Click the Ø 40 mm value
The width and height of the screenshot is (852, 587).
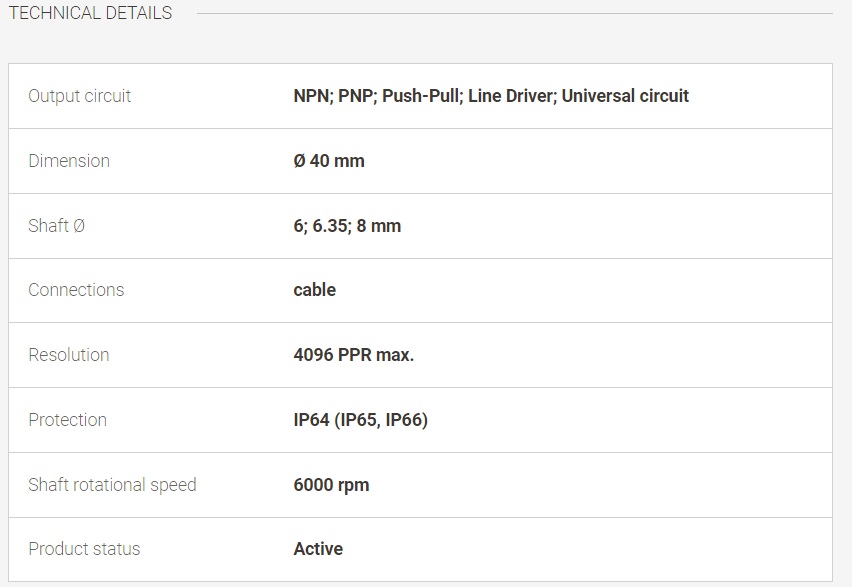click(329, 161)
